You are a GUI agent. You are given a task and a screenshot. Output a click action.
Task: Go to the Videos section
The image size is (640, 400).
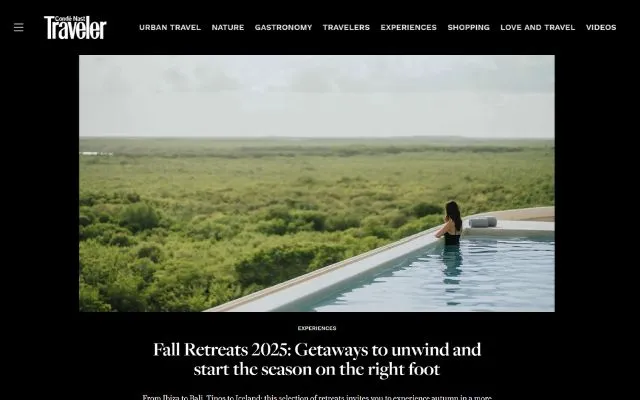[x=601, y=27]
